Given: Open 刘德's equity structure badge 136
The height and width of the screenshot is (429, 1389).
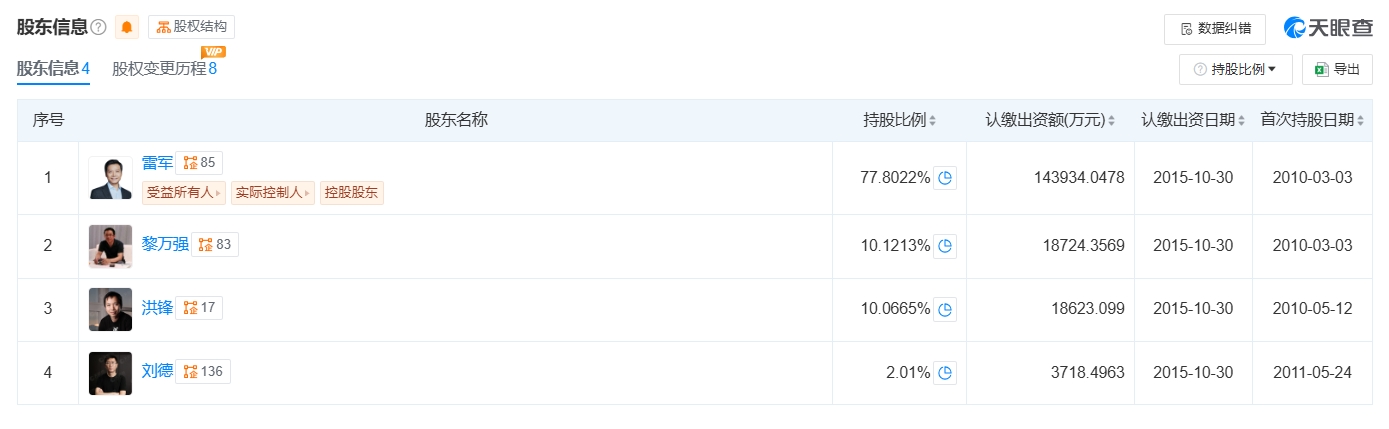Looking at the screenshot, I should [203, 371].
